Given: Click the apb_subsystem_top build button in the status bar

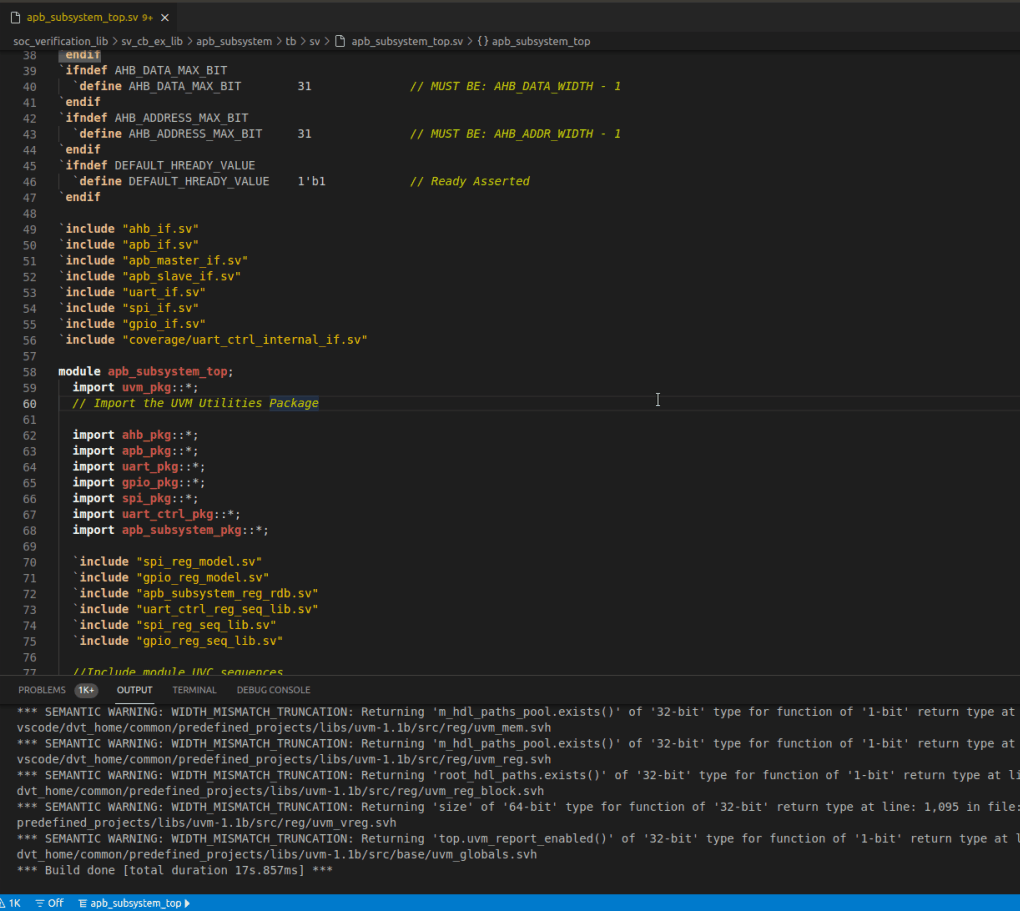Looking at the screenshot, I should [x=134, y=903].
